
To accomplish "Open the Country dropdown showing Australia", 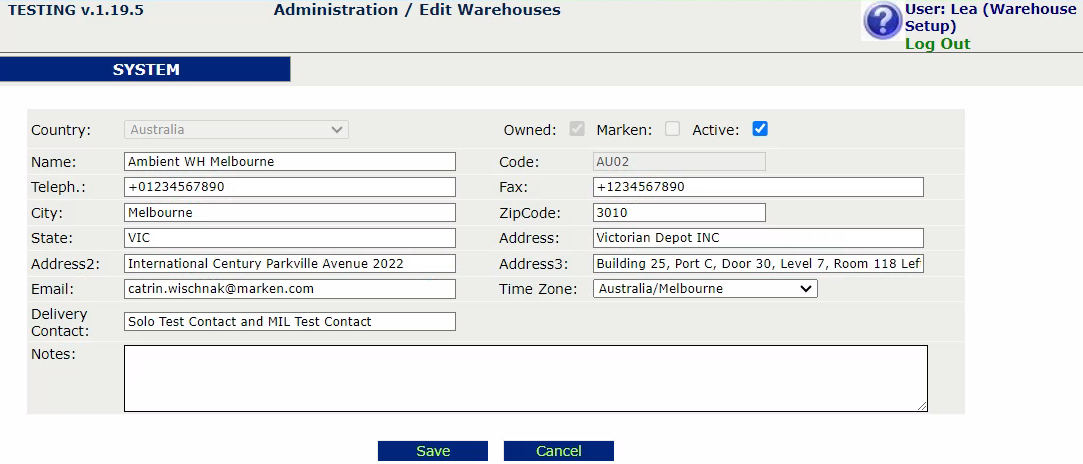I will point(236,130).
